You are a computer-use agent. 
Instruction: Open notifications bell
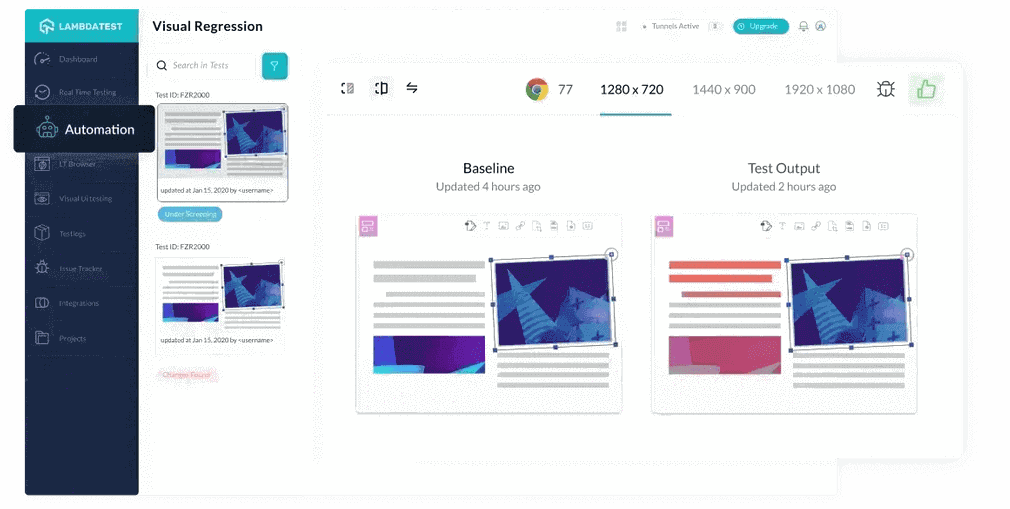(x=803, y=26)
